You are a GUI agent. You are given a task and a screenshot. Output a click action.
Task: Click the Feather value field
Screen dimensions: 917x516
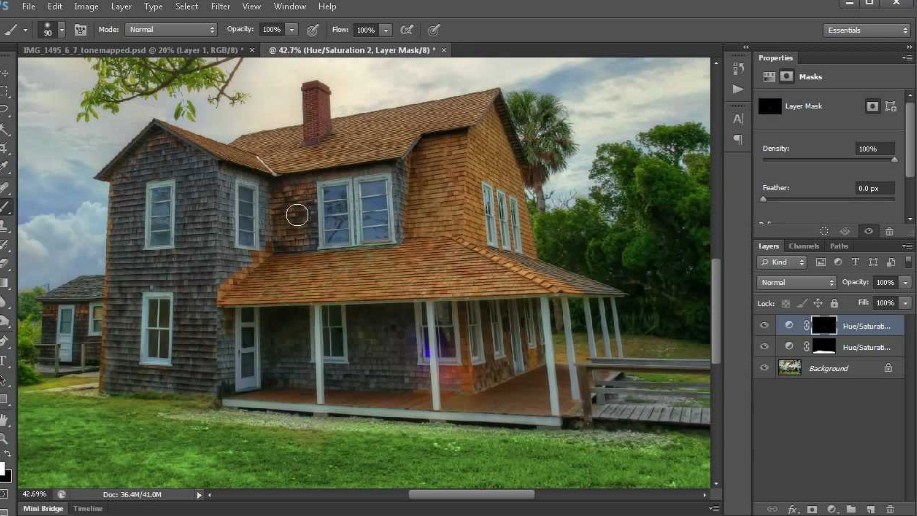[x=874, y=188]
